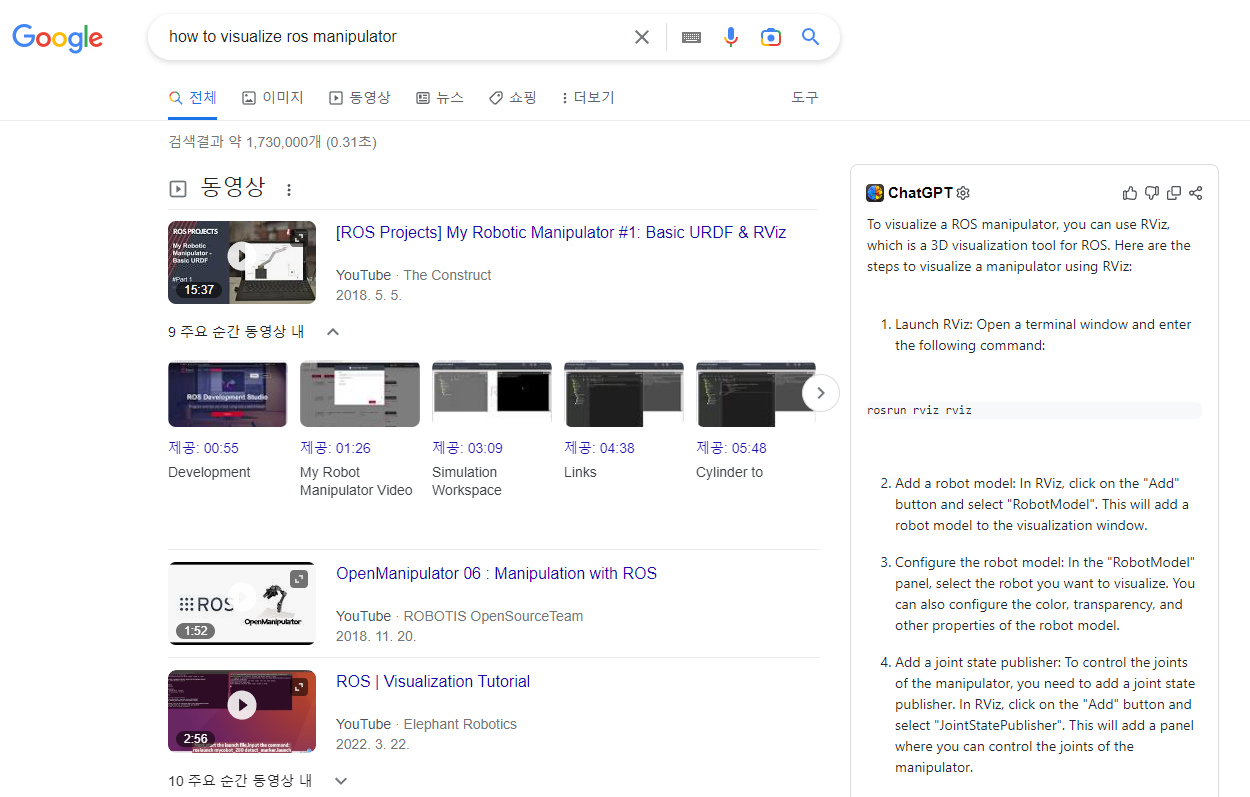Collapse the 9 key moments section
Image resolution: width=1250 pixels, height=797 pixels.
[x=334, y=331]
